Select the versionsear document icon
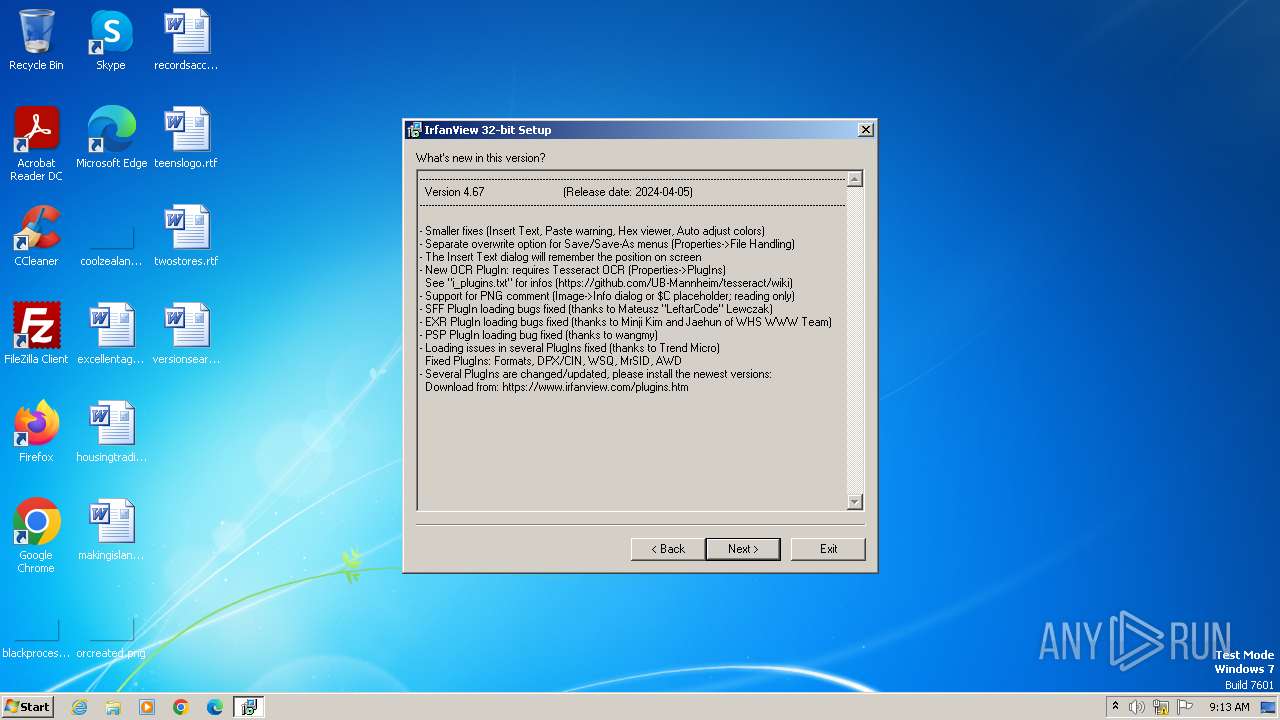The width and height of the screenshot is (1280, 720). 186,334
